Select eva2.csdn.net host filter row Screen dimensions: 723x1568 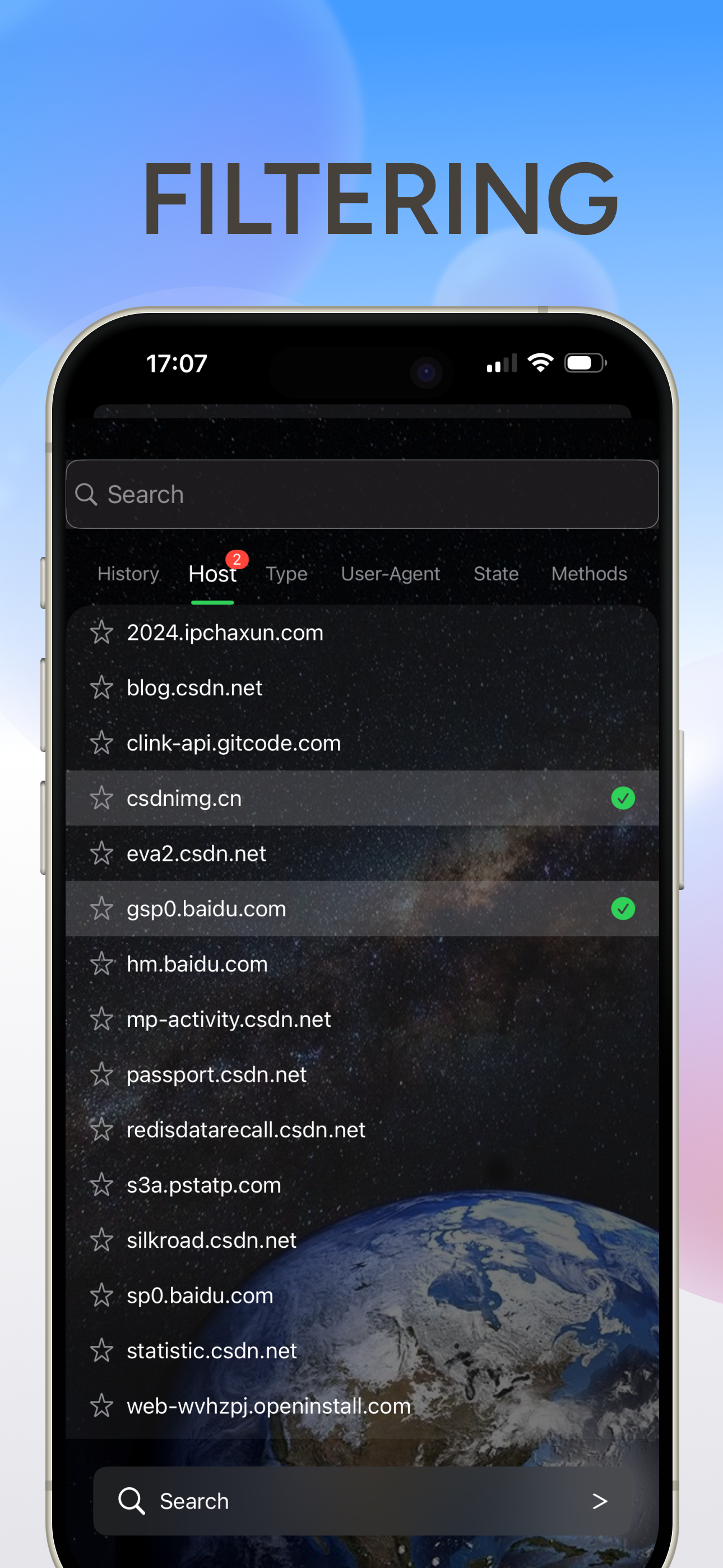(x=362, y=854)
